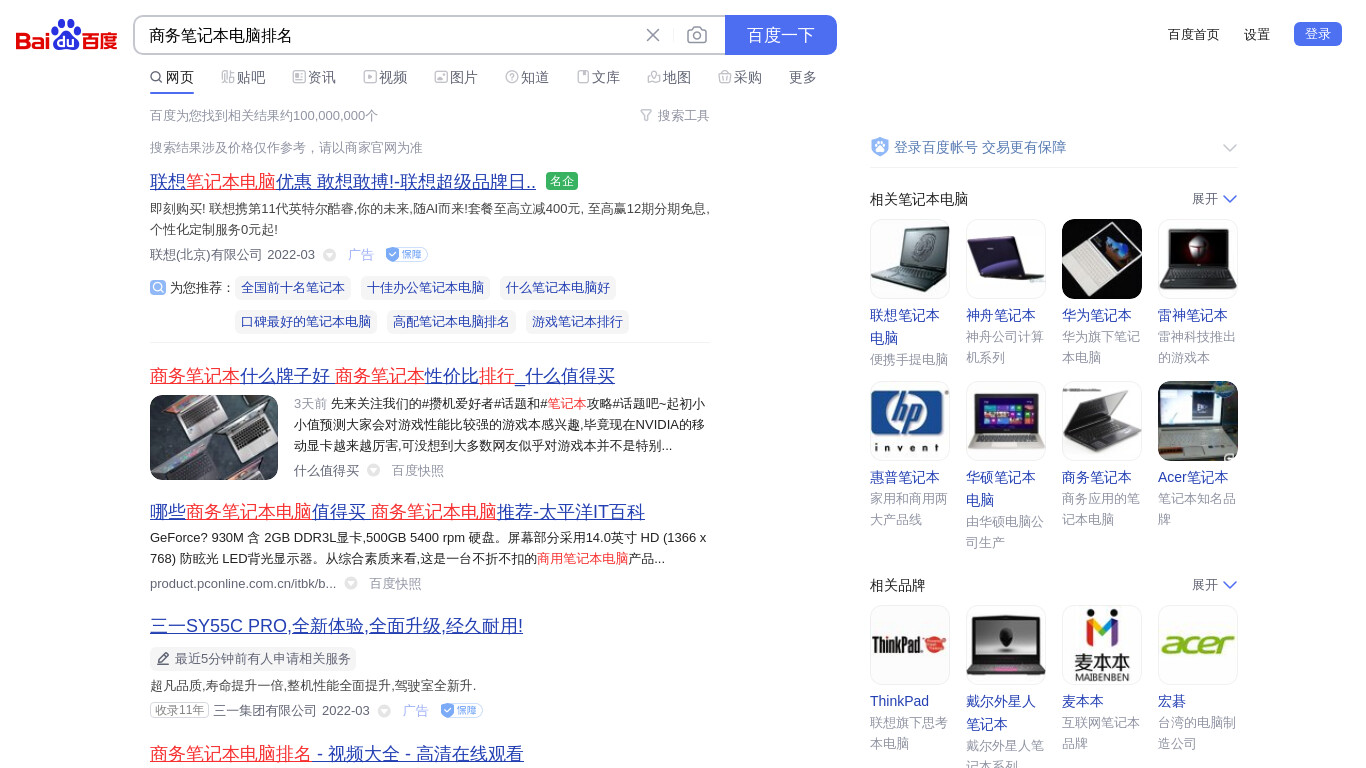The height and width of the screenshot is (768, 1366).
Task: Click the 百度一下 search button
Action: (781, 35)
